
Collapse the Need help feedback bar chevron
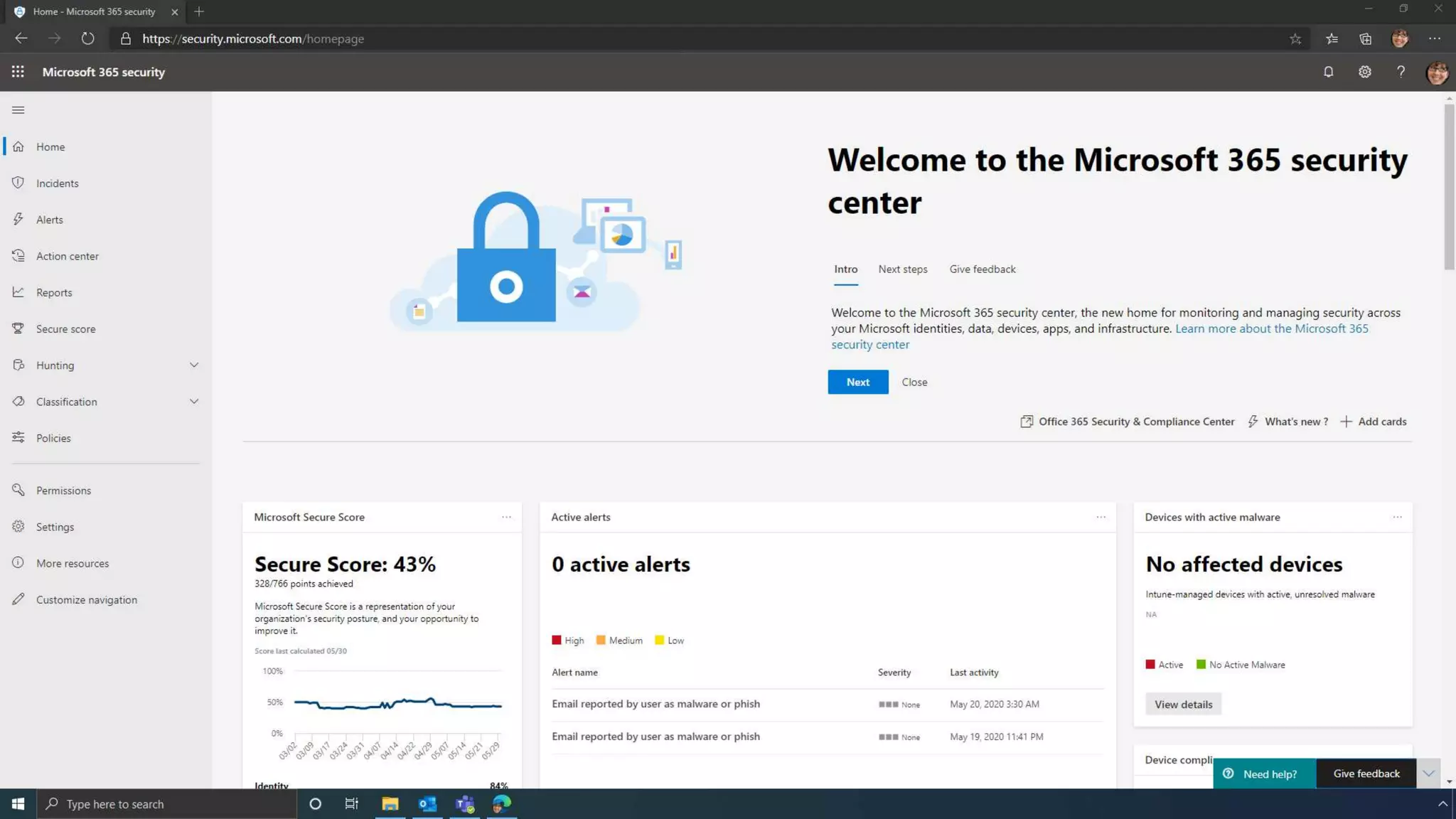(x=1428, y=773)
